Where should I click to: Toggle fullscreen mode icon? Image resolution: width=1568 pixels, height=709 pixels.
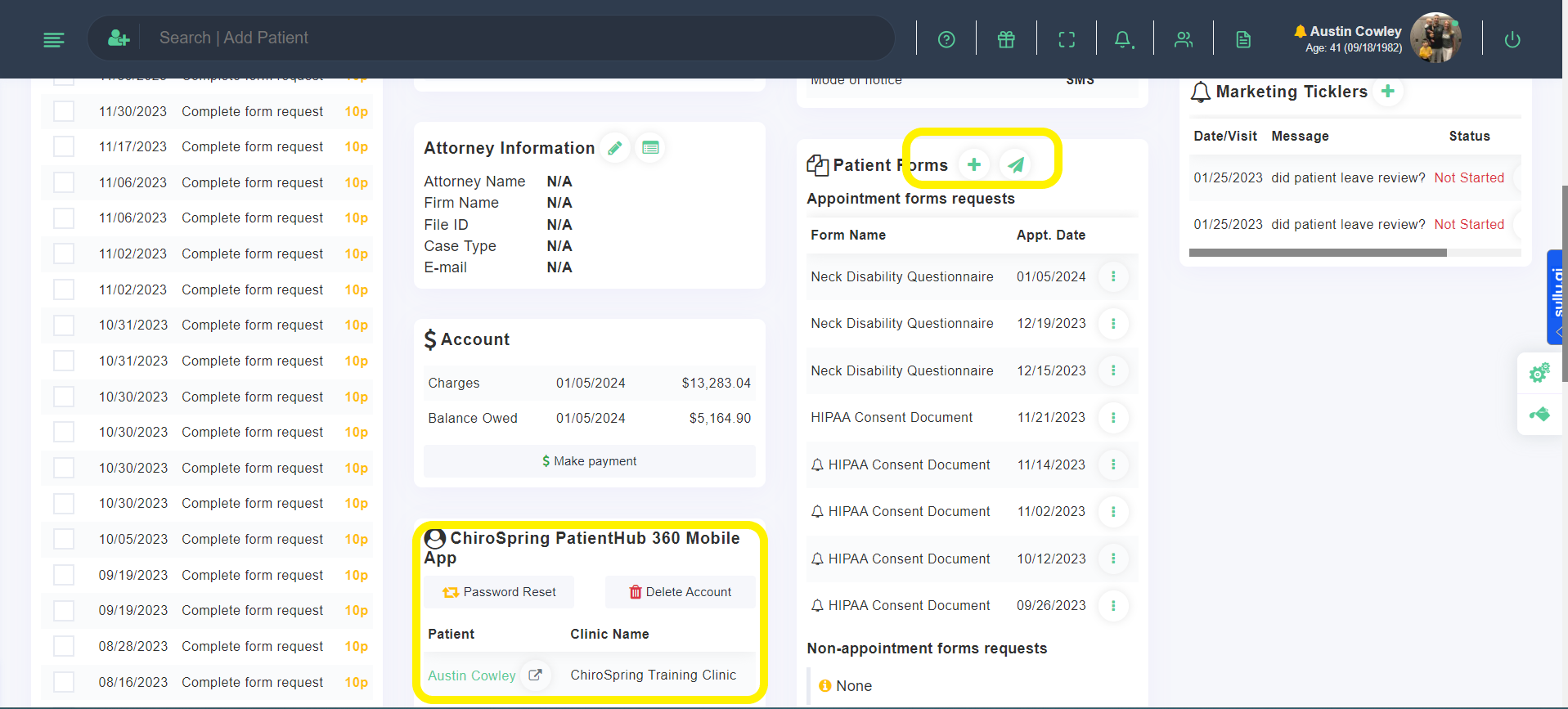[x=1067, y=39]
